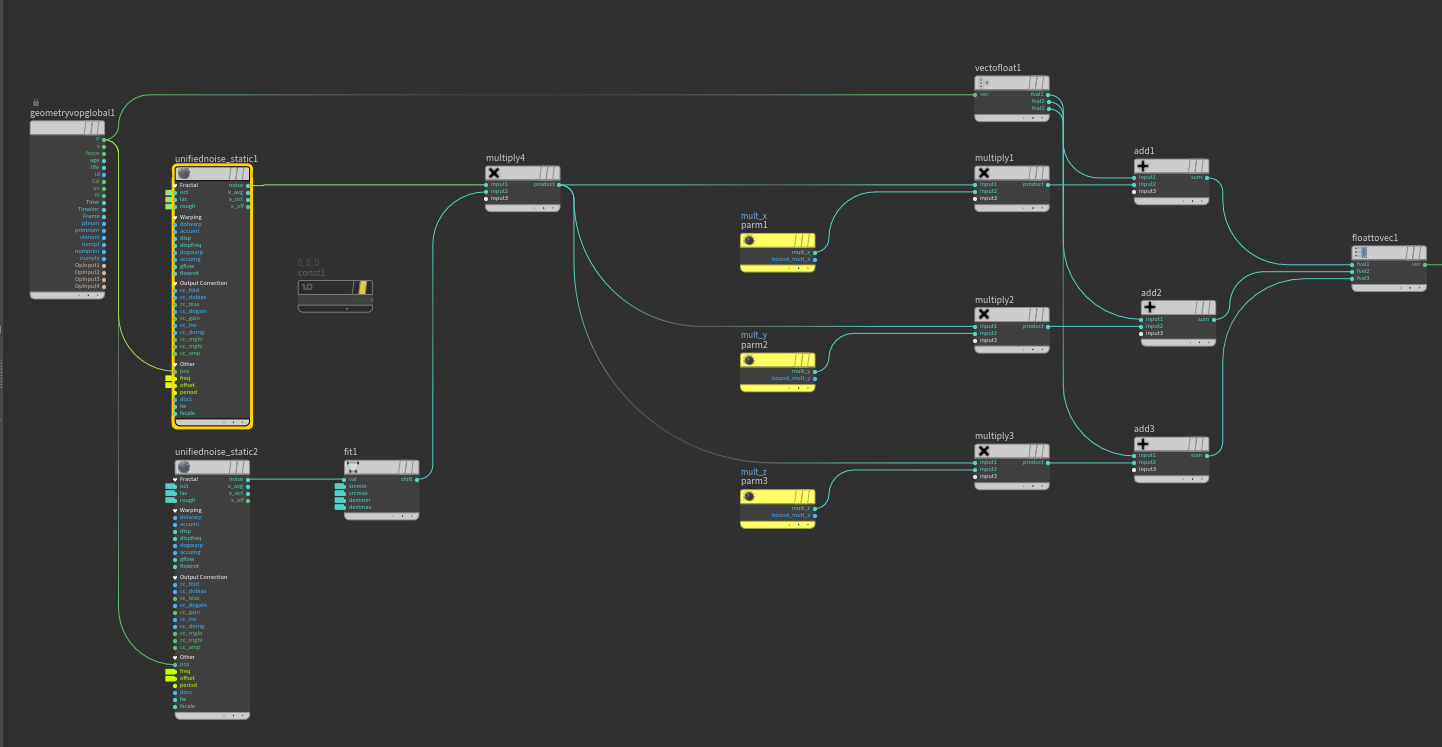
Task: Click the floattovec1 node's icon
Action: 1361,252
